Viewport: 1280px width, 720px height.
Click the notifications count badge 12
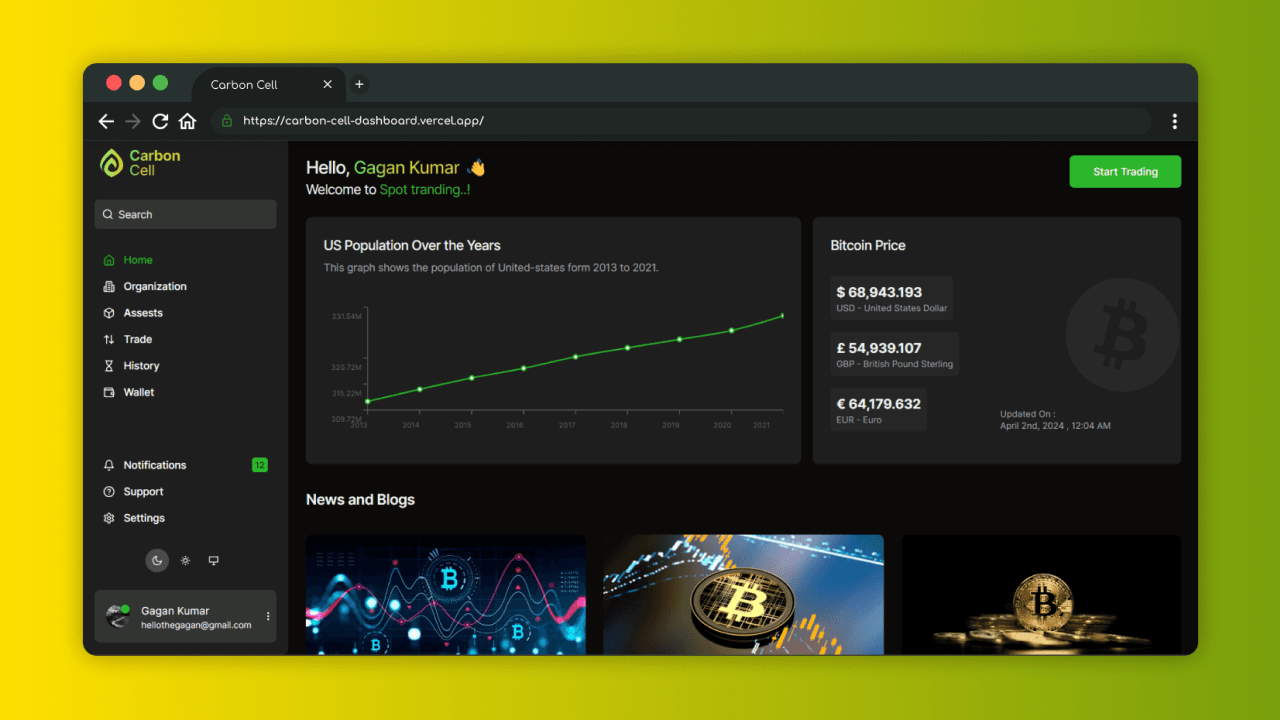click(260, 465)
